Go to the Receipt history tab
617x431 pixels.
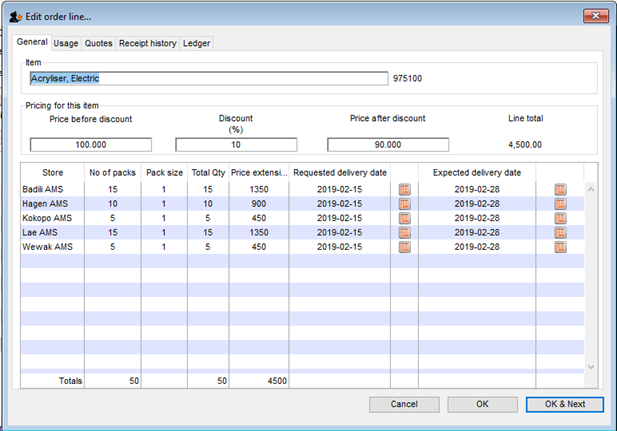pyautogui.click(x=147, y=43)
